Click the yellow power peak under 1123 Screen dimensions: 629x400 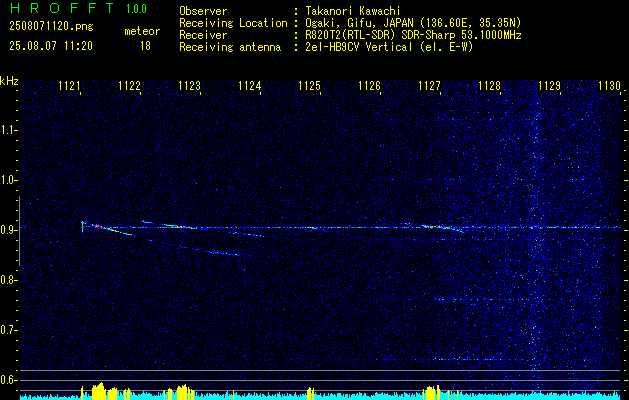click(x=183, y=392)
